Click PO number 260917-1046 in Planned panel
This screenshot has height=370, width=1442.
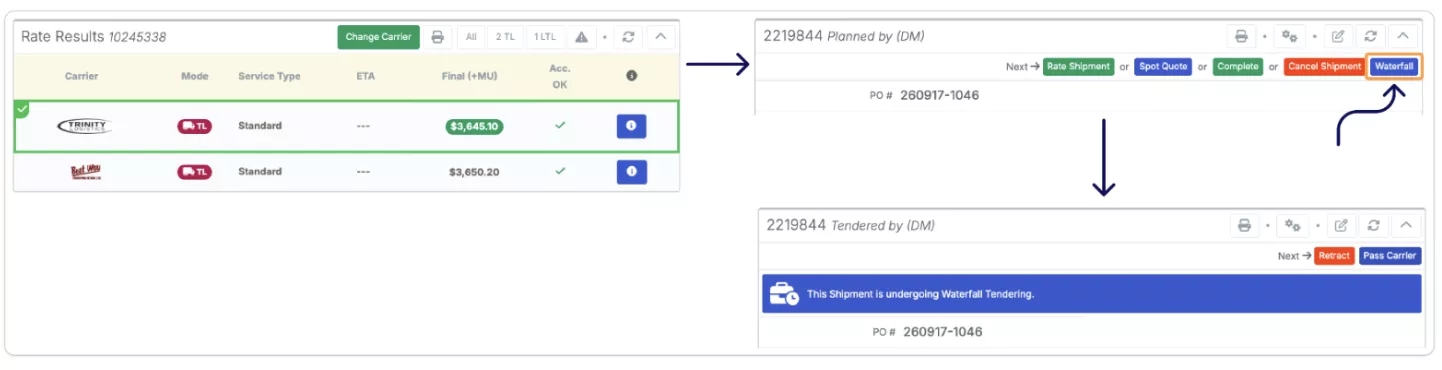pyautogui.click(x=939, y=95)
